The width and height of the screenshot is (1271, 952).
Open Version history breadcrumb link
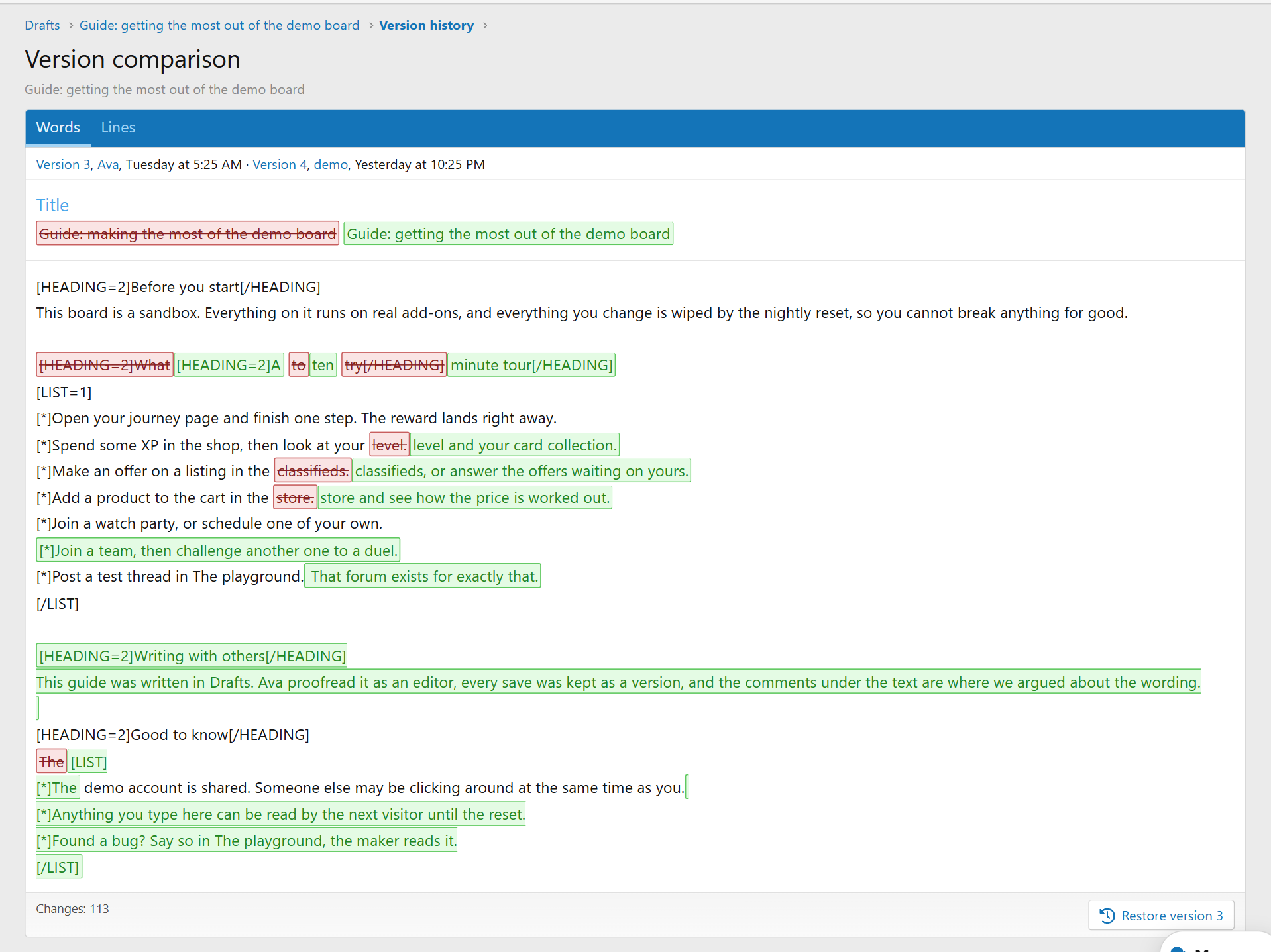(426, 25)
